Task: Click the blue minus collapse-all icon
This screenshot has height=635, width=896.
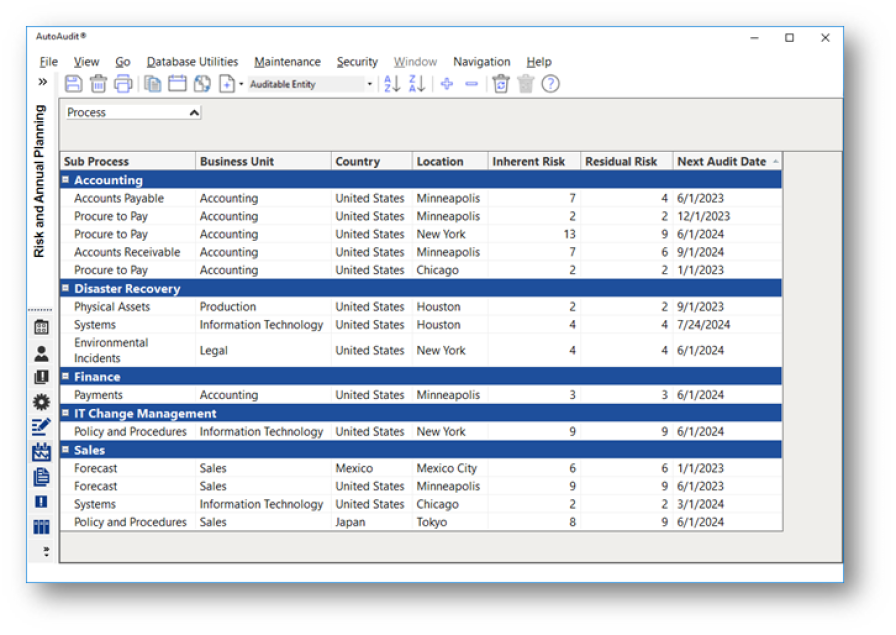Action: [x=471, y=84]
